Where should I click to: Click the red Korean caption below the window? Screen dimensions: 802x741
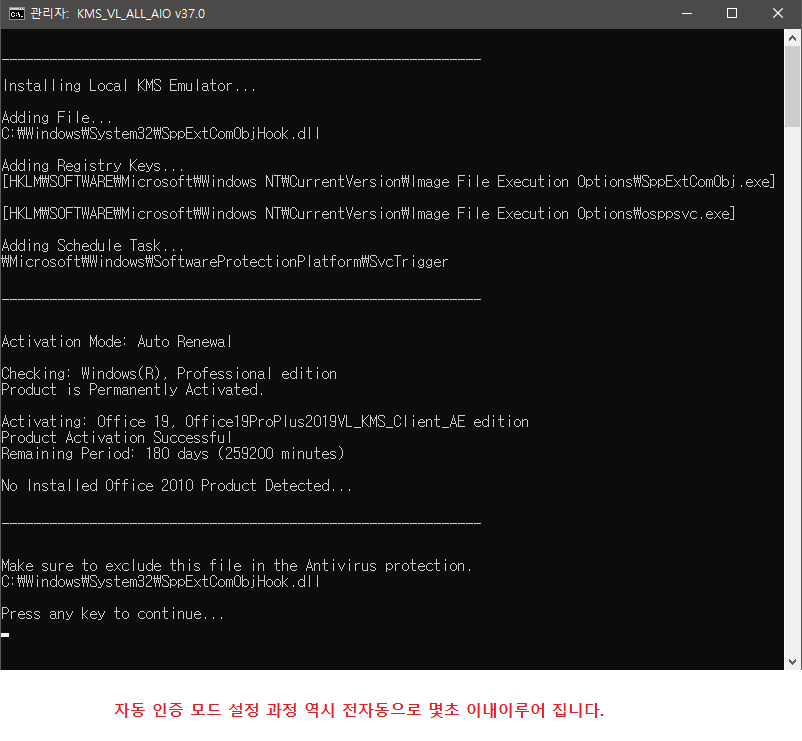point(359,710)
